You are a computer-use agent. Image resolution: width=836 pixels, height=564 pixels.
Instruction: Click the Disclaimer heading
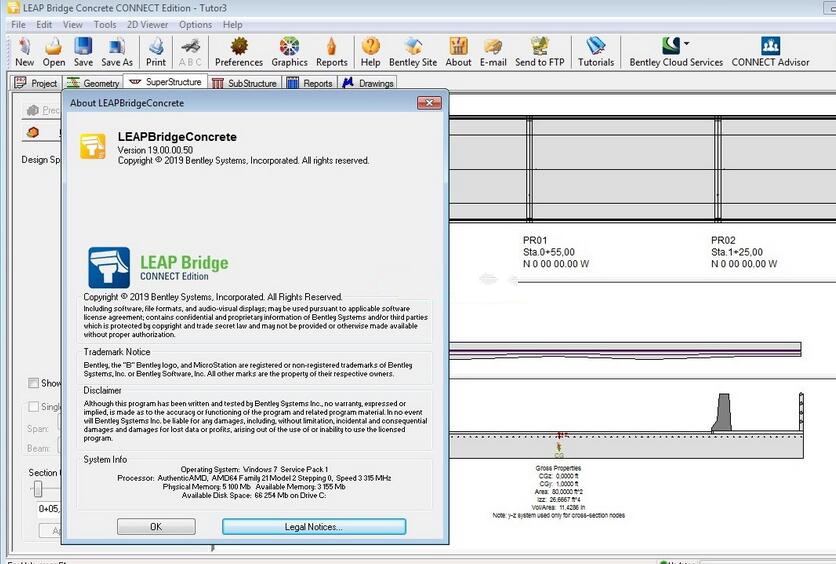pos(102,390)
